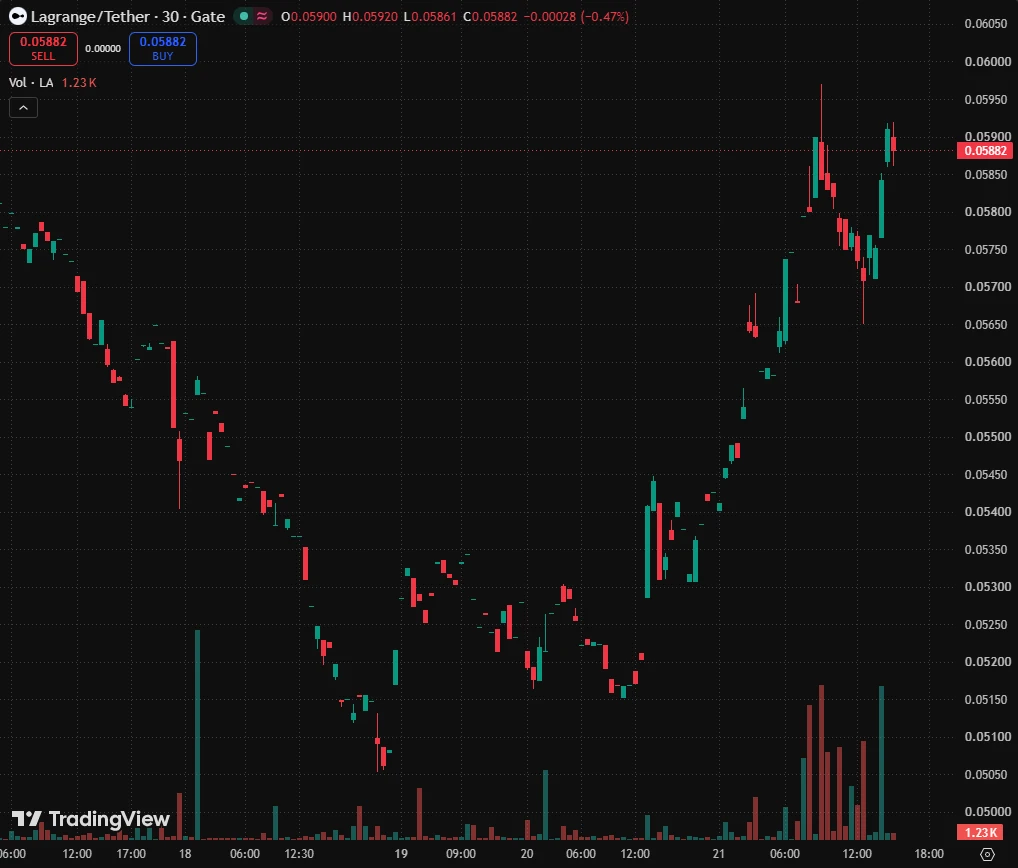This screenshot has height=868, width=1018.
Task: Click the 0.05700 price scale label
Action: coord(987,286)
